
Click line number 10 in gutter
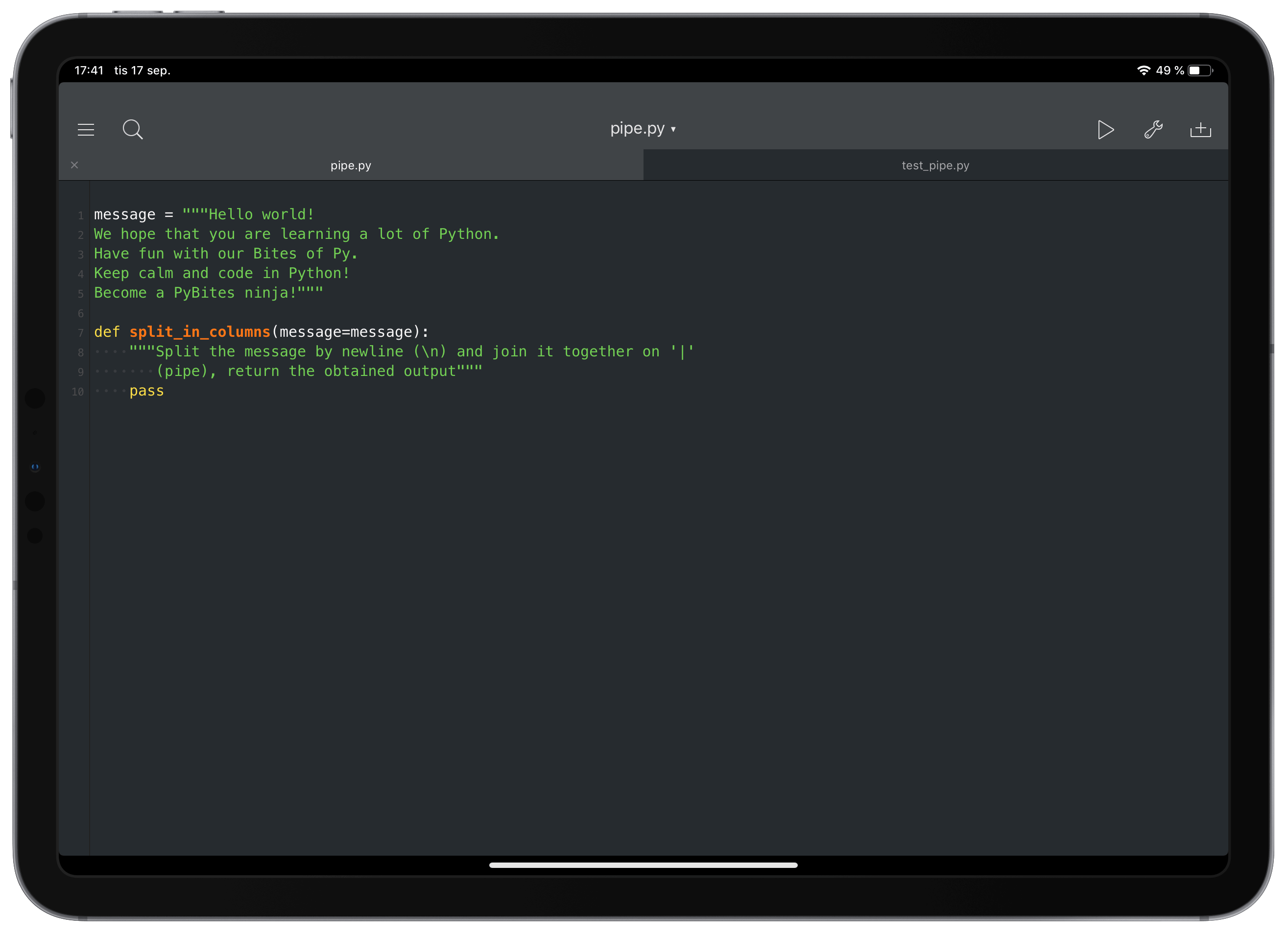click(x=78, y=392)
